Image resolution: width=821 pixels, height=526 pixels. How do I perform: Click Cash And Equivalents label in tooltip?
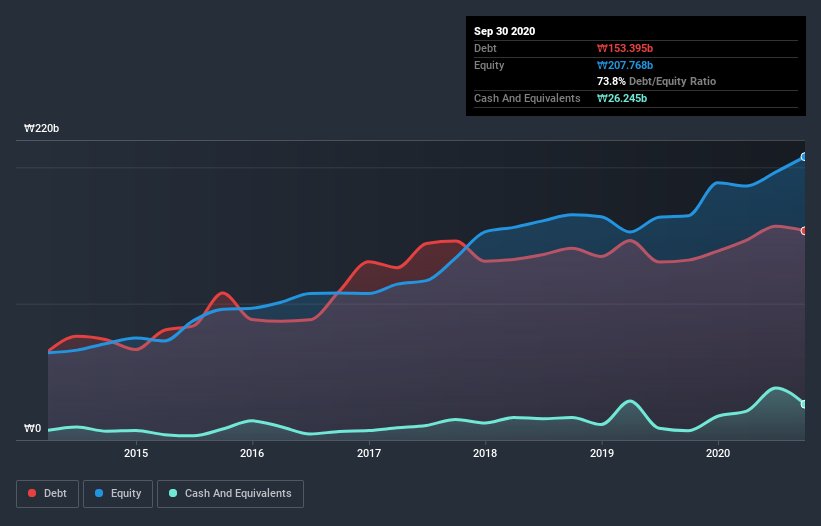(527, 98)
